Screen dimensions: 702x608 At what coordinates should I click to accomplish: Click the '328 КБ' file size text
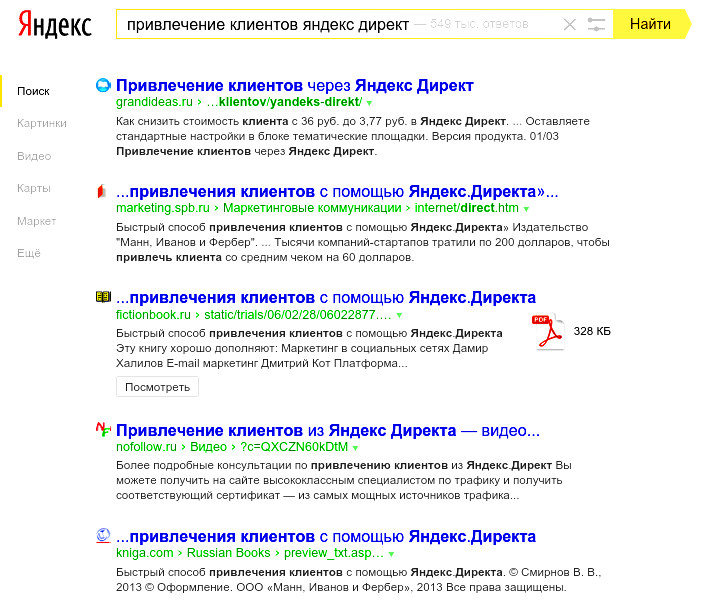[592, 331]
